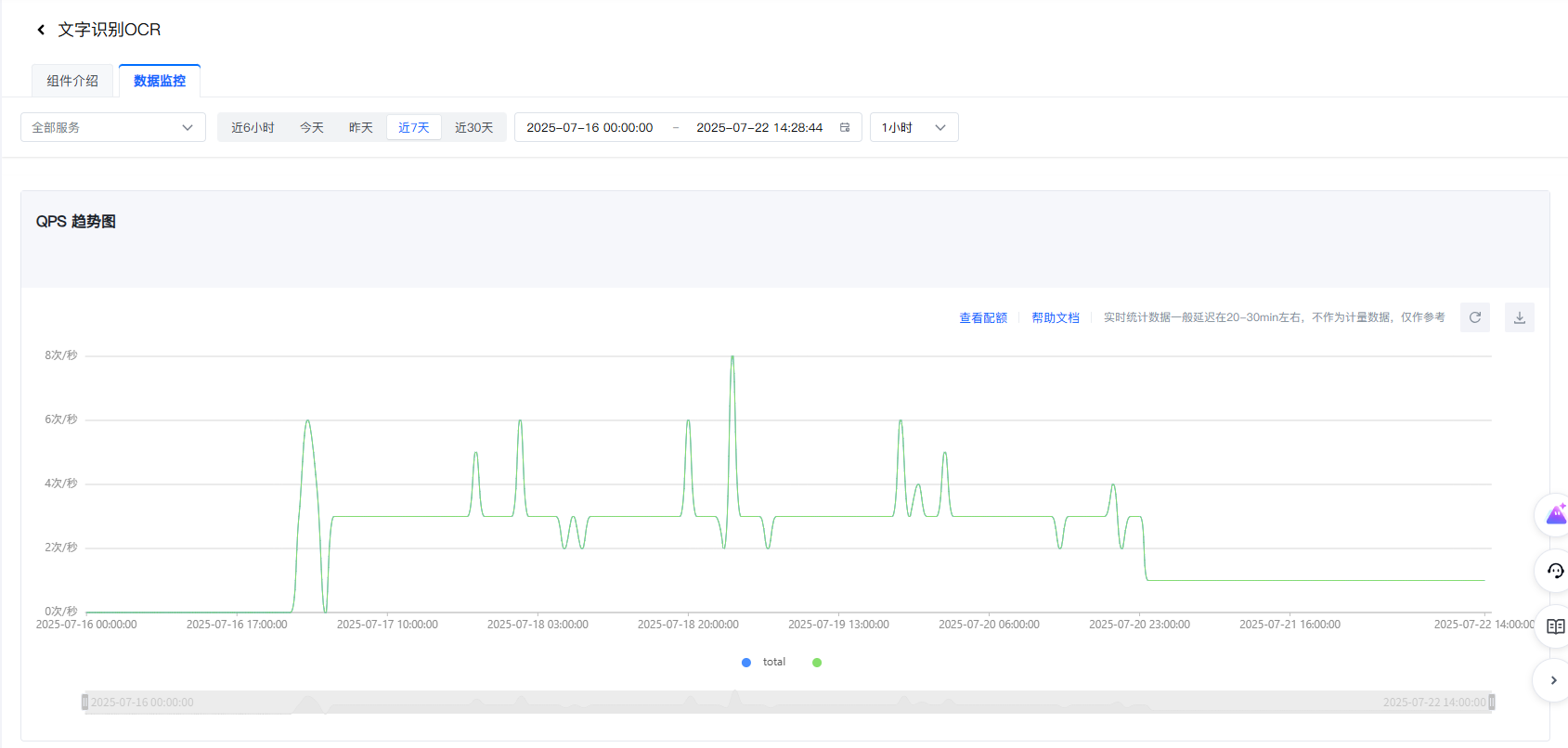Image resolution: width=1568 pixels, height=748 pixels.
Task: Click the back arrow beside 文字识别OCR
Action: [x=41, y=30]
